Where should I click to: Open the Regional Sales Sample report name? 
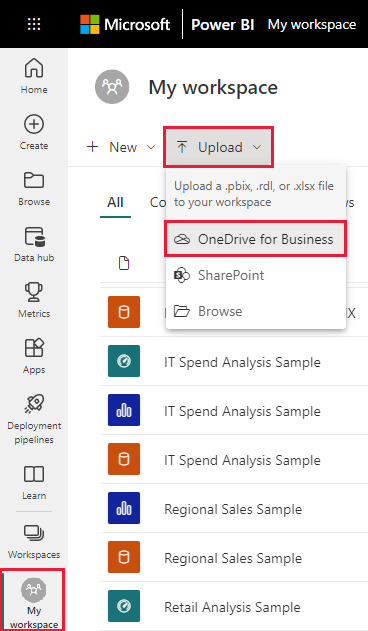[x=233, y=509]
